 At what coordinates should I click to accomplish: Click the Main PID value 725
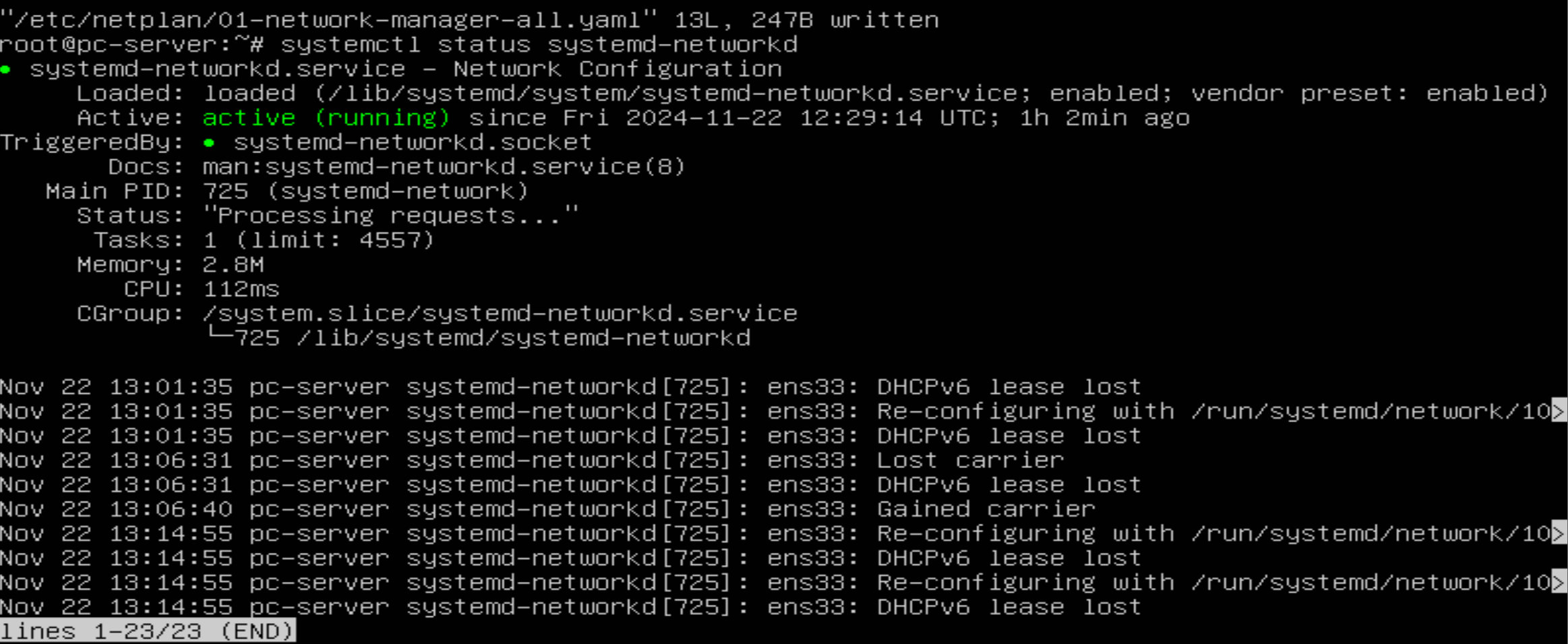pos(226,192)
